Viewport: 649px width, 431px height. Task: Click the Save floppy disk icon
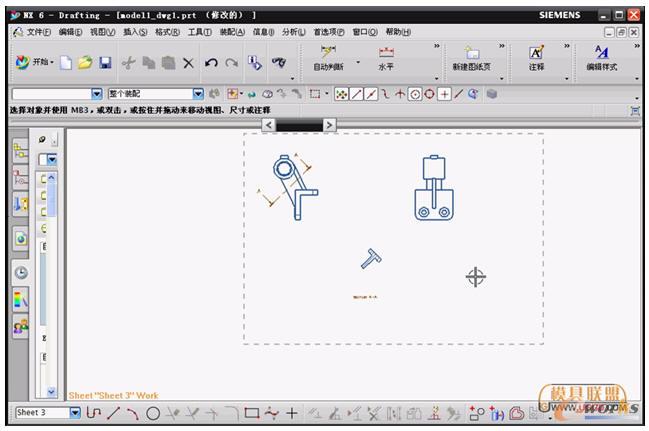[105, 63]
